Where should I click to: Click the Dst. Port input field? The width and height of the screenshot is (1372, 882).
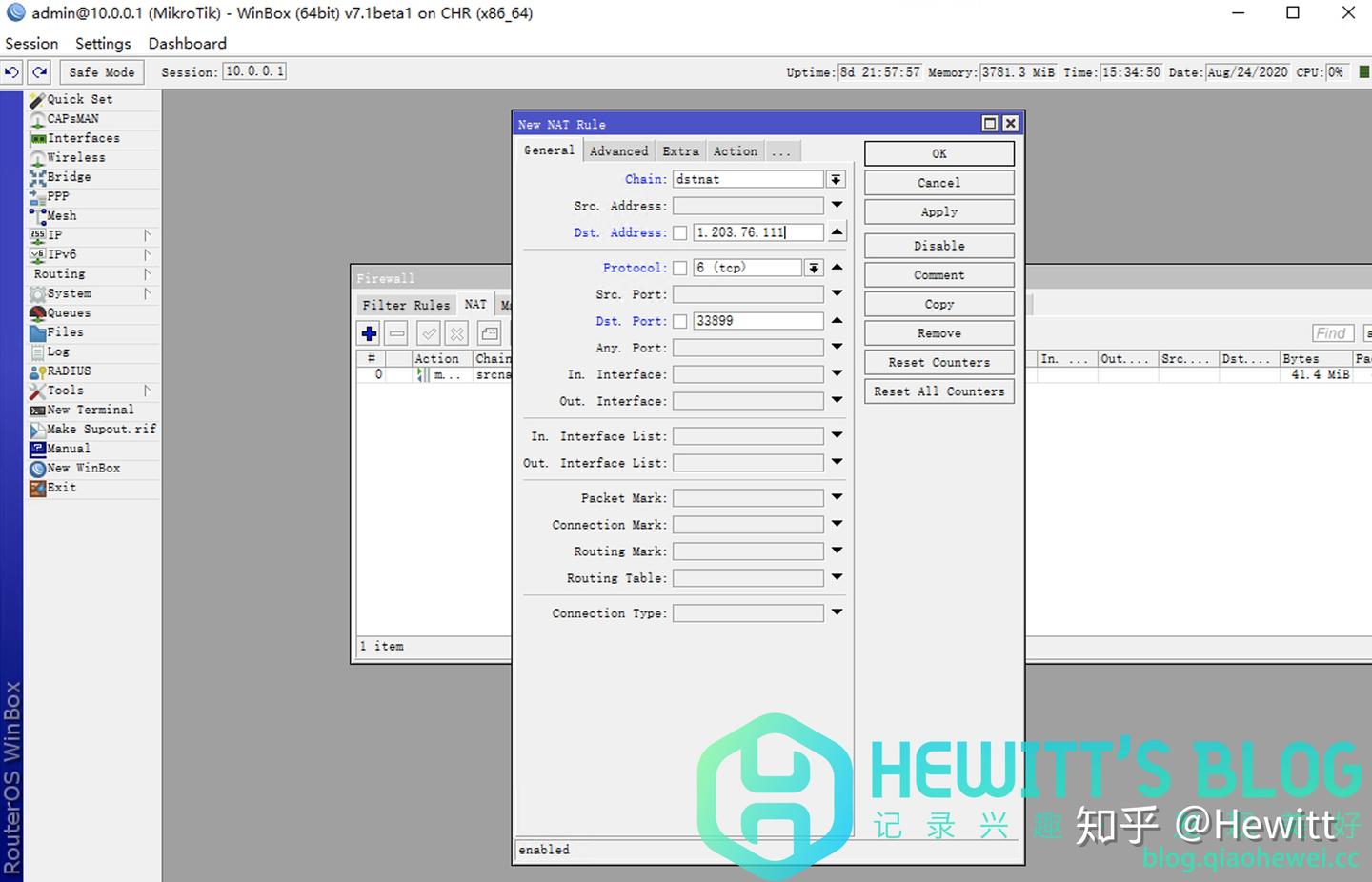point(757,322)
